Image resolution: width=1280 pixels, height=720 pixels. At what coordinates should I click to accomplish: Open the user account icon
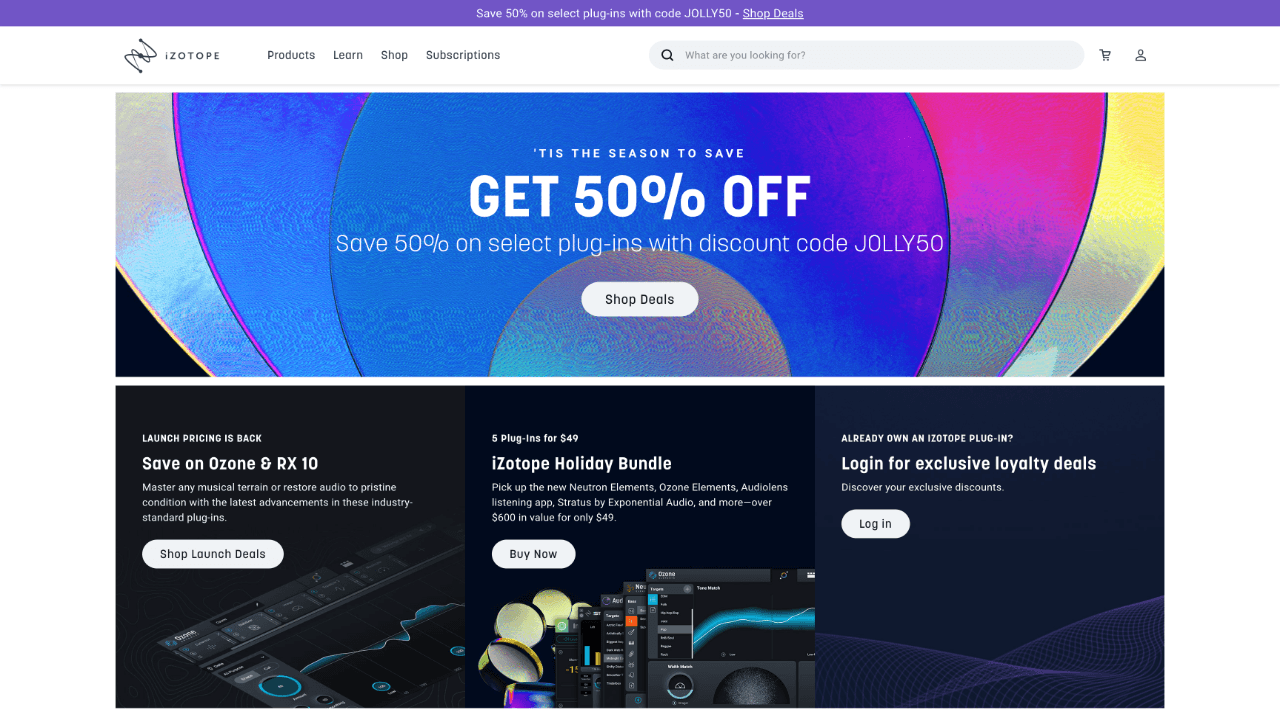[x=1140, y=55]
